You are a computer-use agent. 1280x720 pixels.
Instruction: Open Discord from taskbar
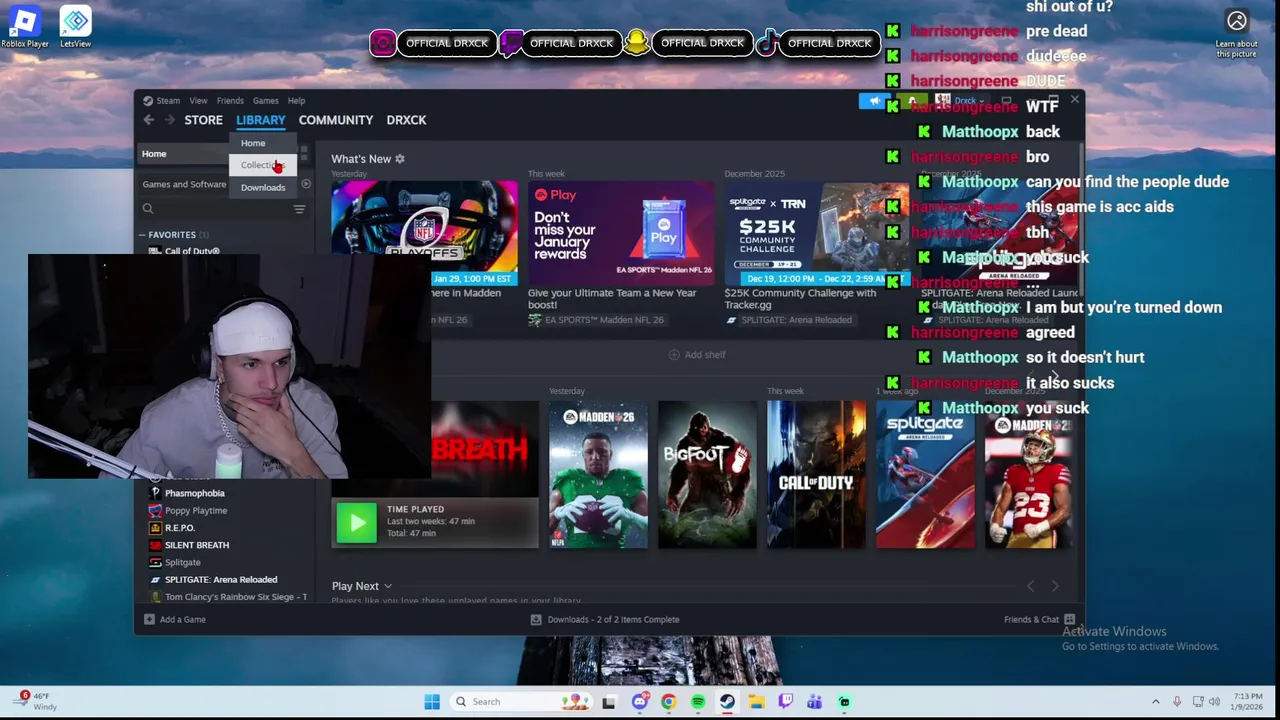639,702
